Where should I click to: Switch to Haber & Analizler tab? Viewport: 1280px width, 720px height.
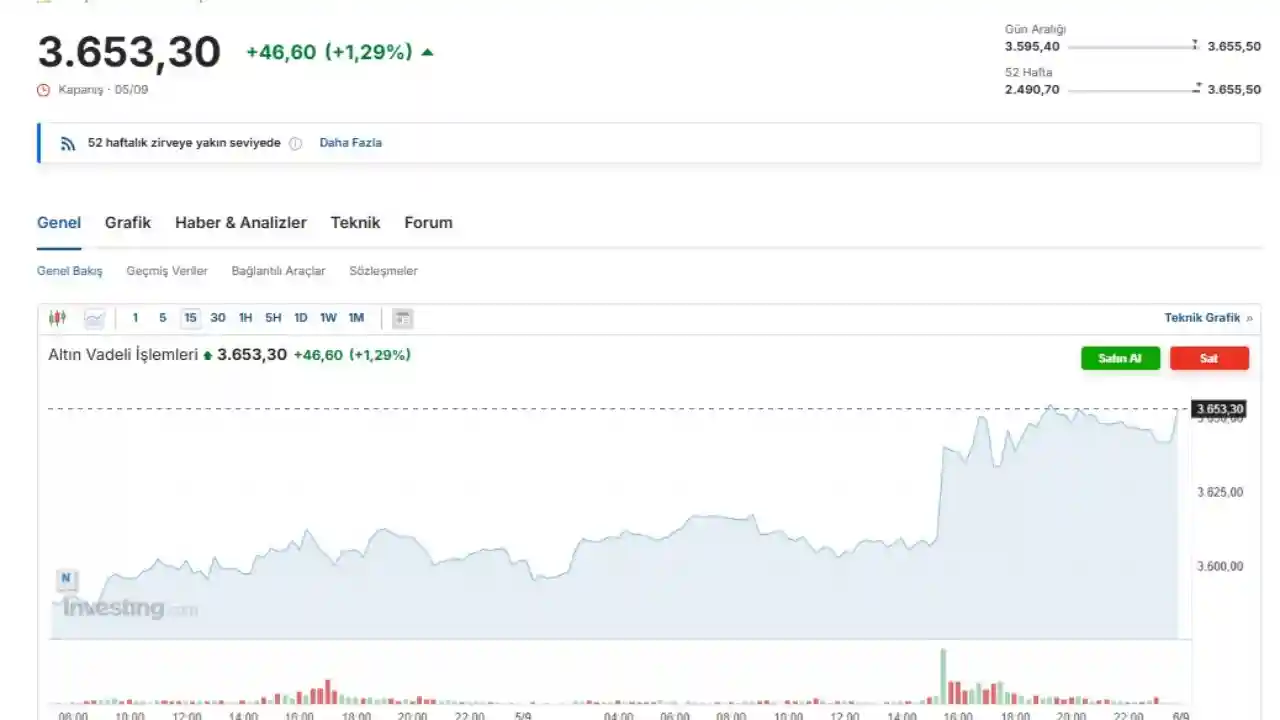pyautogui.click(x=240, y=223)
